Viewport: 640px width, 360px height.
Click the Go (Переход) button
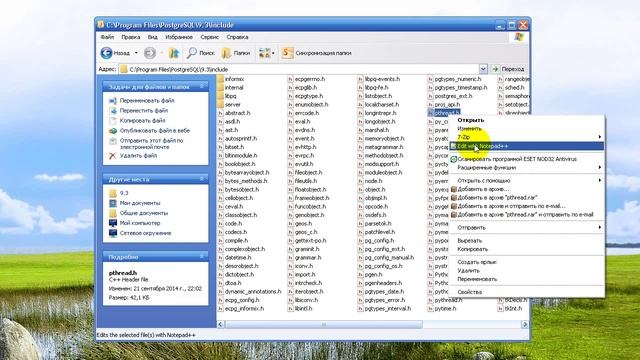508,69
